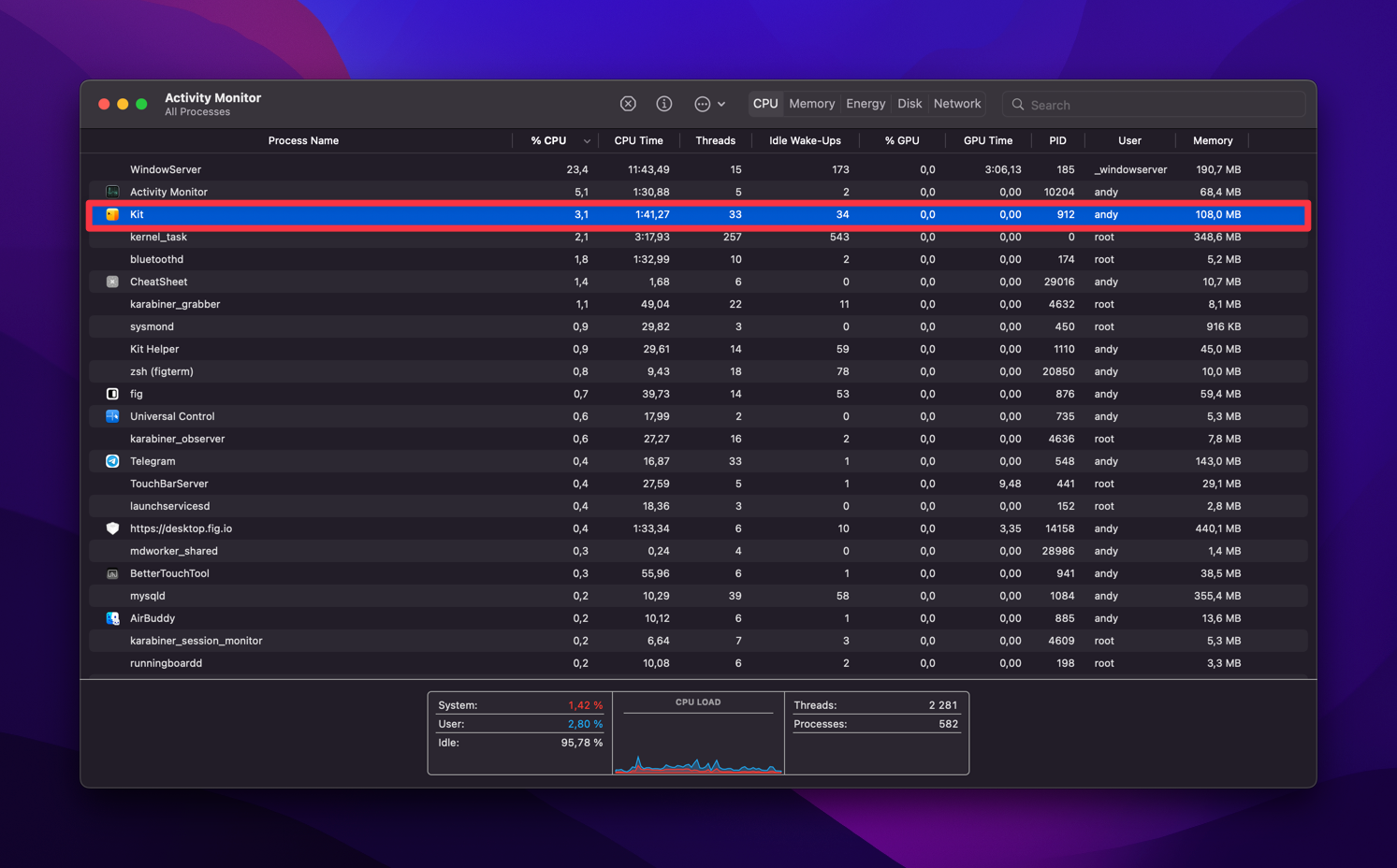Sort by Process Name column header
Viewport: 1397px width, 868px height.
point(303,140)
